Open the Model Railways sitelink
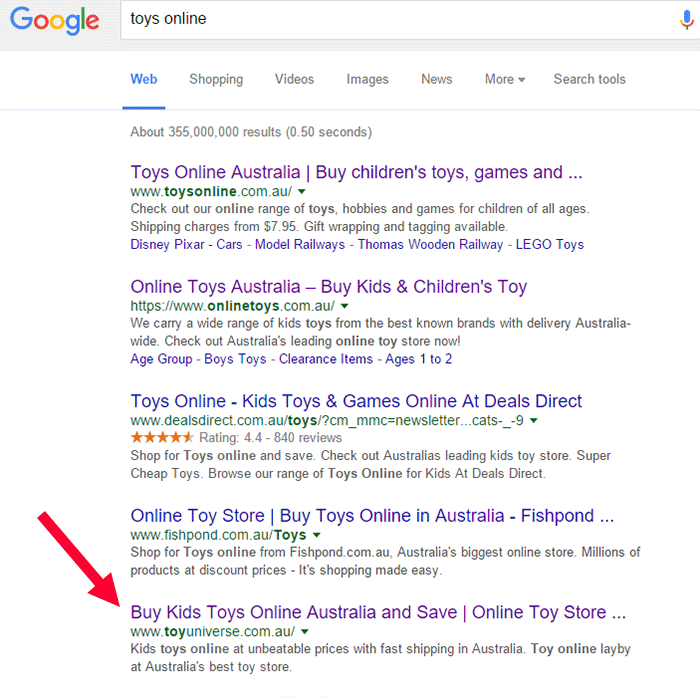Viewport: 700px width, 697px height. click(x=300, y=245)
